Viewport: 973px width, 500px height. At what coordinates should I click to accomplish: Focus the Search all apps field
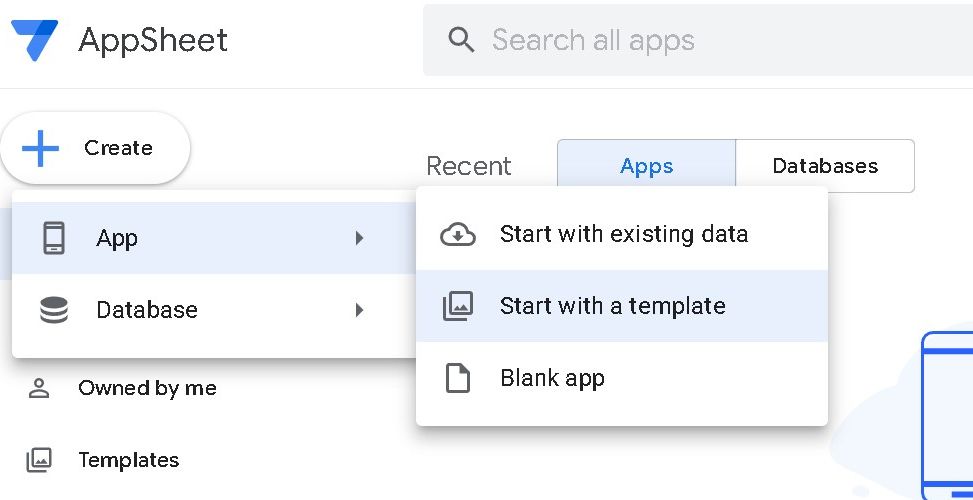700,40
